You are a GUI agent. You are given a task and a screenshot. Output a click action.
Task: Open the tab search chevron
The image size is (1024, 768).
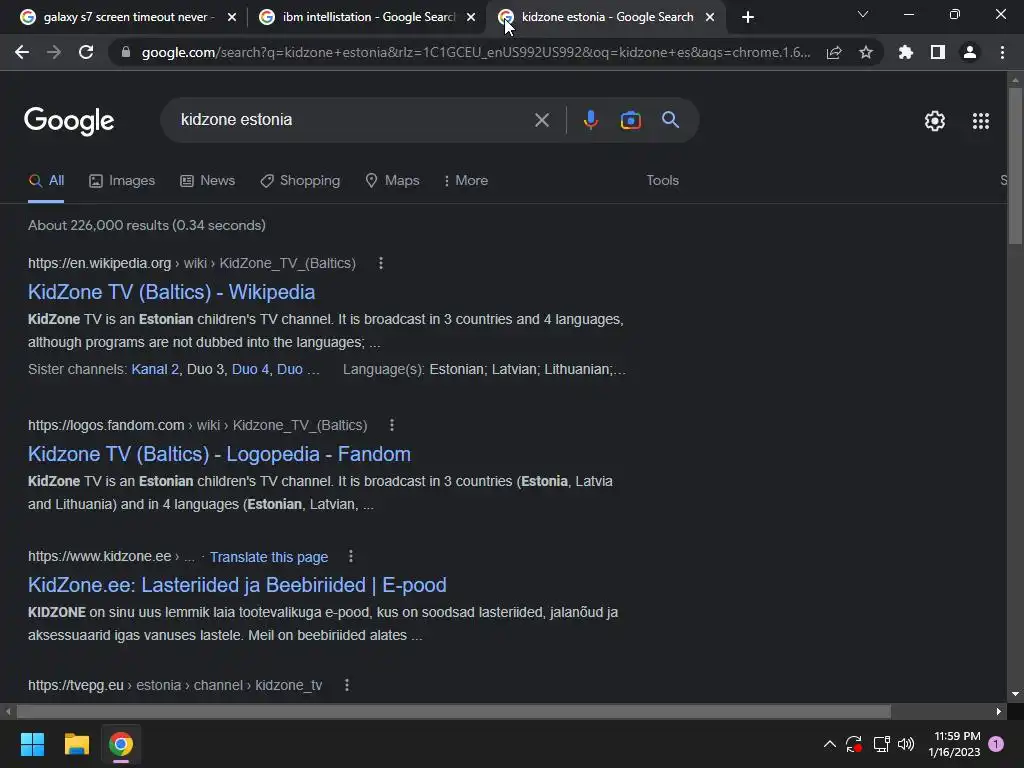[x=863, y=14]
